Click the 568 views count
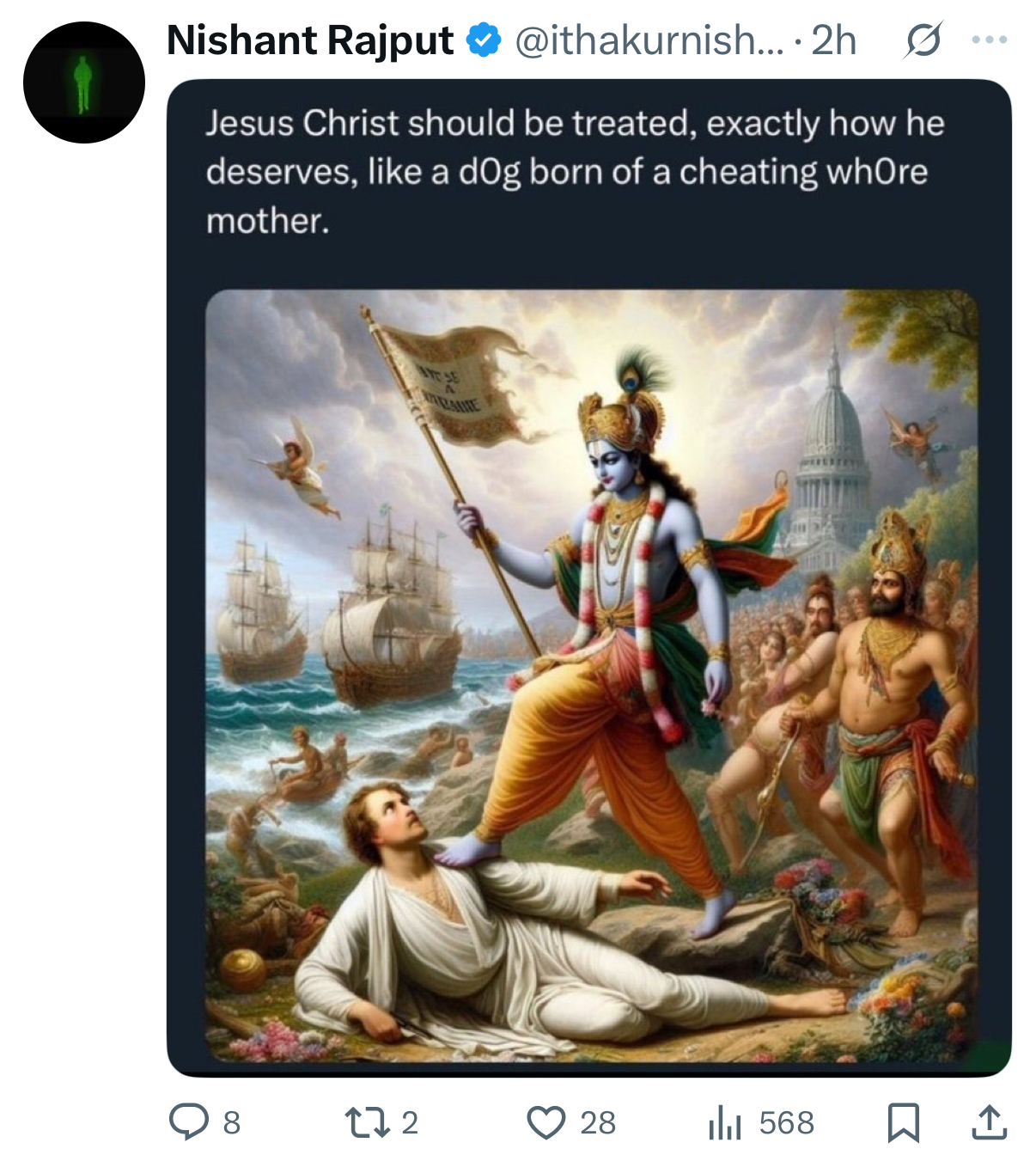 tap(787, 1123)
